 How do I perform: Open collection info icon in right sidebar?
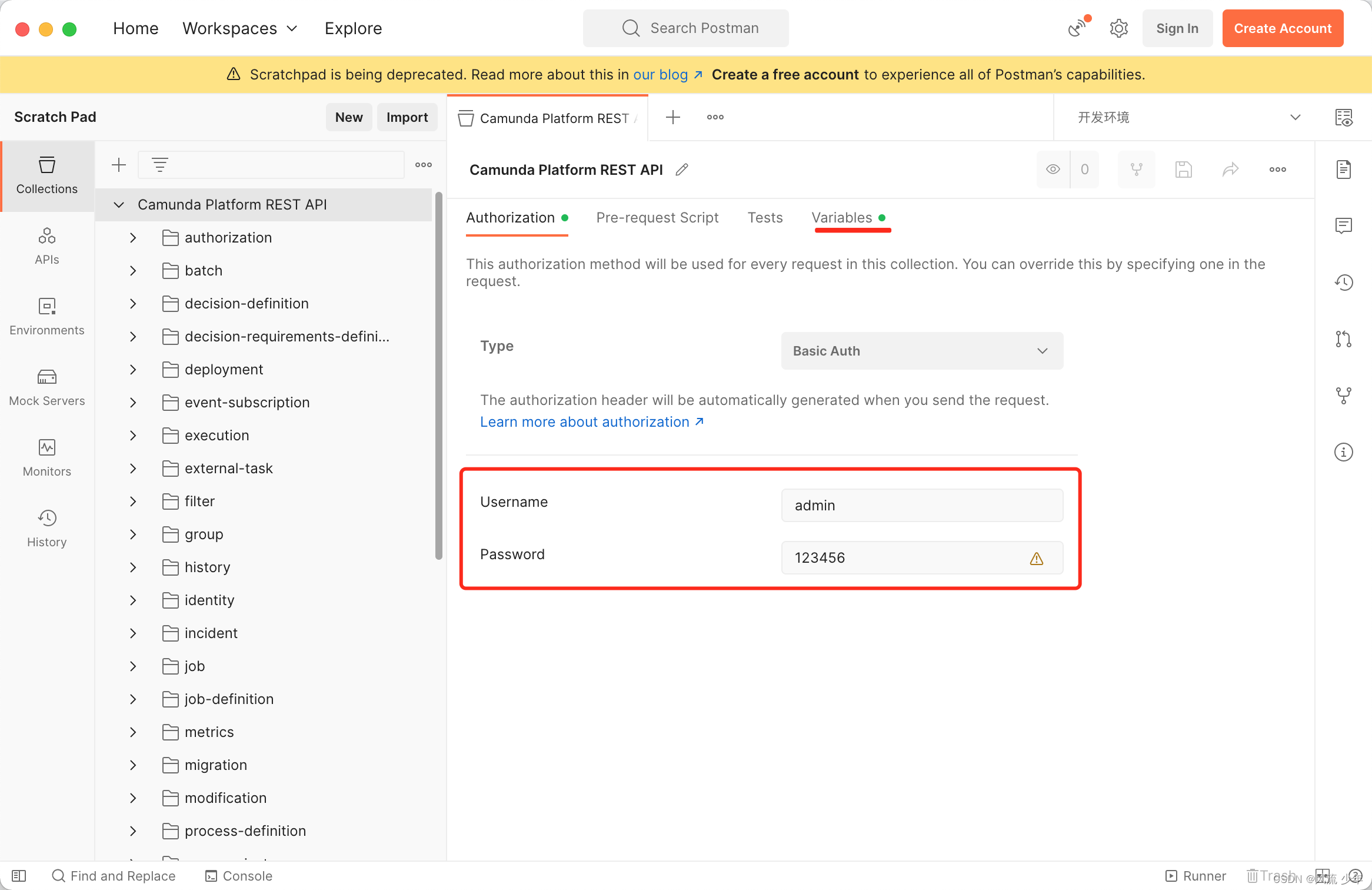click(1344, 452)
